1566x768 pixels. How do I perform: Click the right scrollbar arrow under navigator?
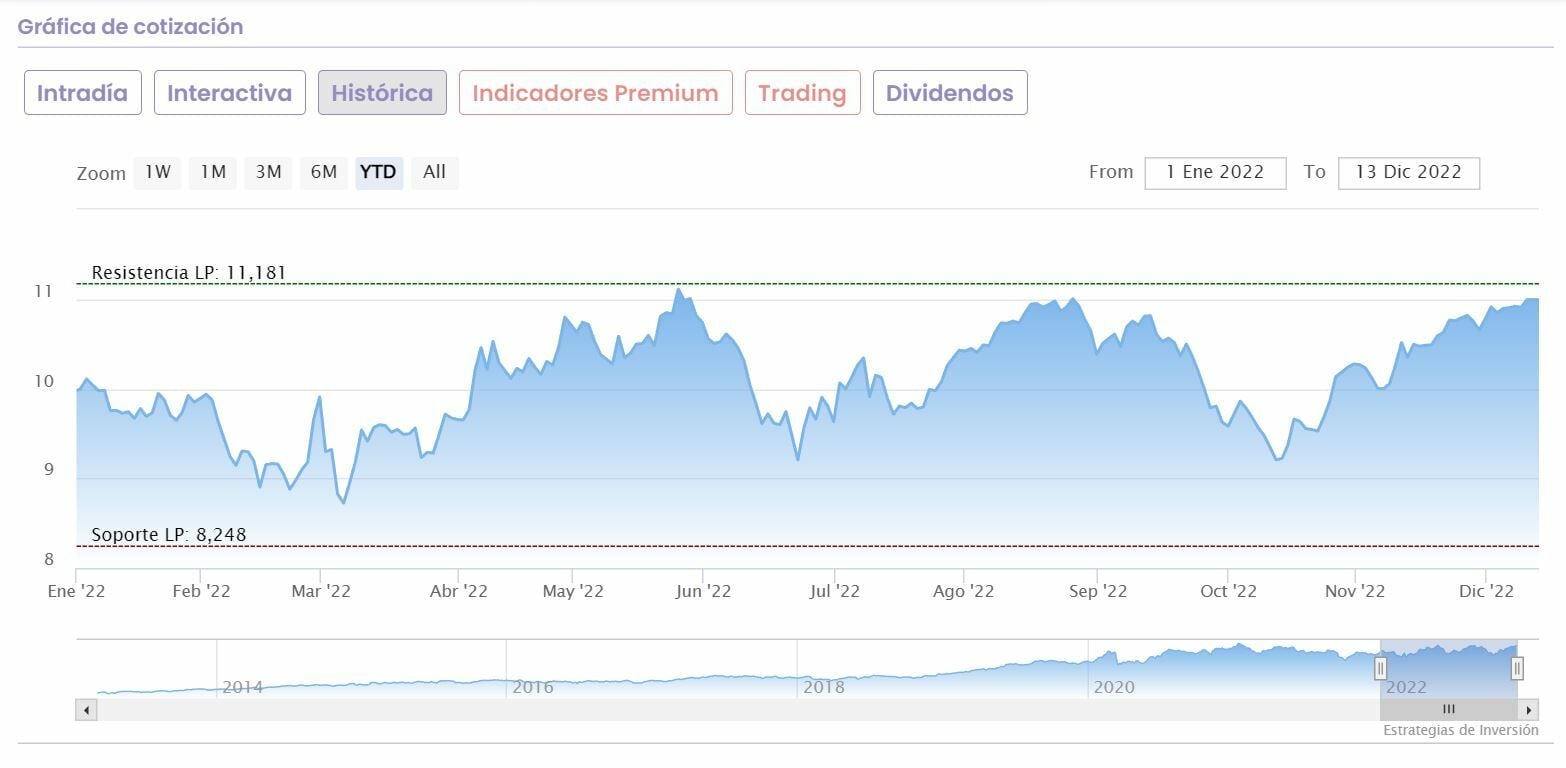pyautogui.click(x=1528, y=710)
